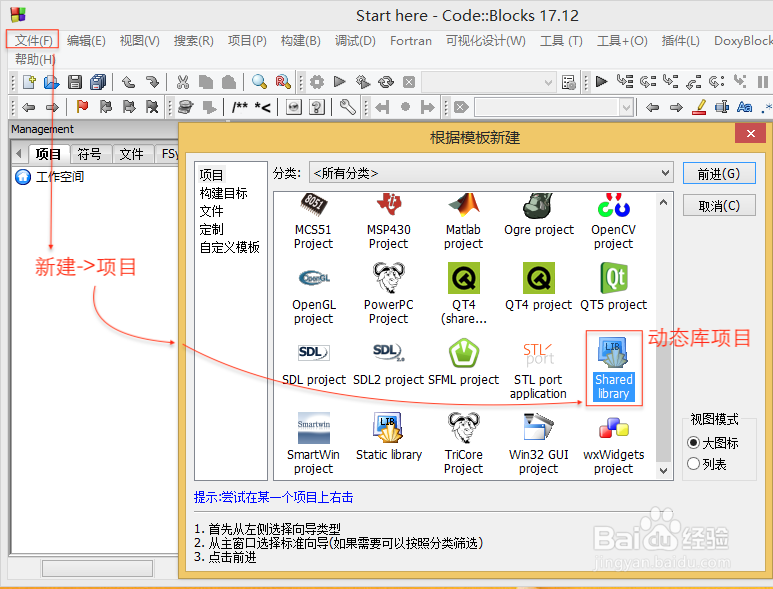Click the Rebuild arrows icon
This screenshot has width=773, height=589.
point(386,82)
